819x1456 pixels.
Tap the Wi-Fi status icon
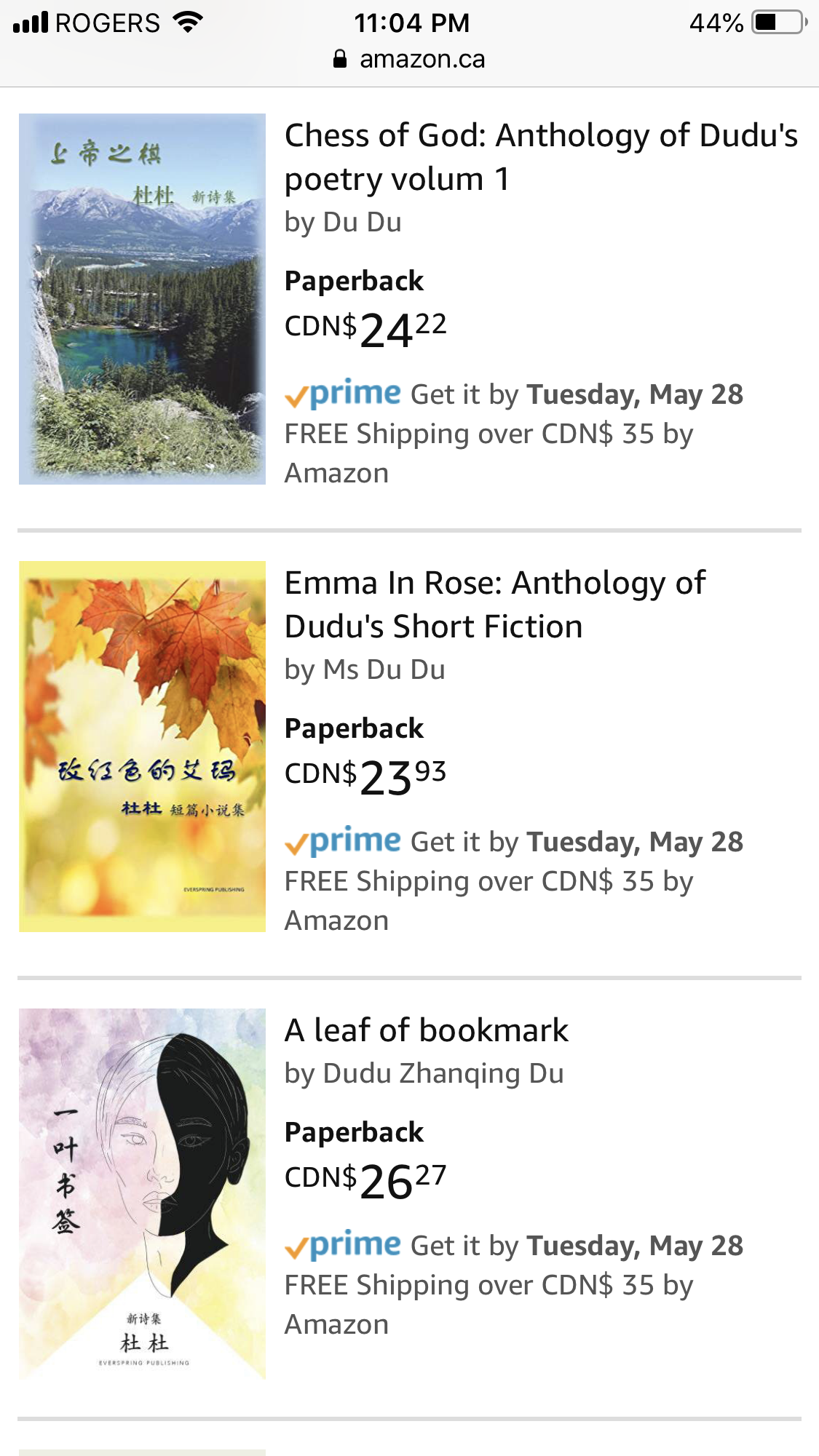point(188,23)
